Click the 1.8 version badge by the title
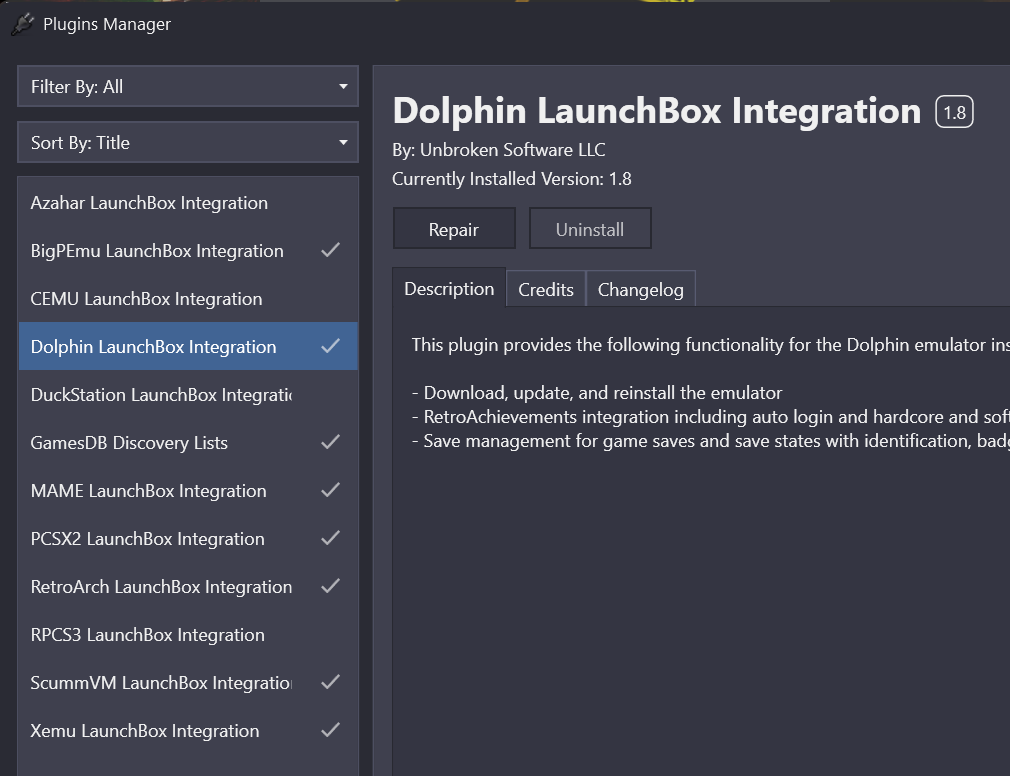Viewport: 1010px width, 776px height. pos(954,112)
